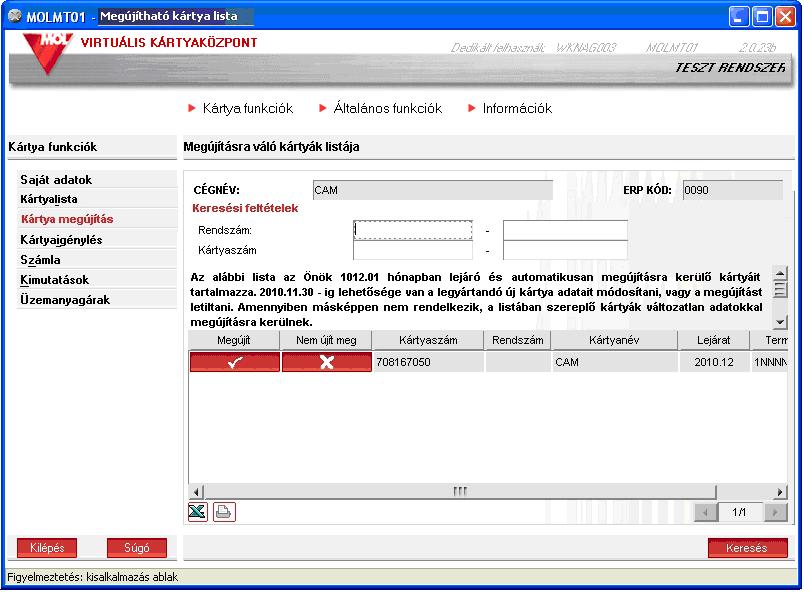Click the CÉGNÉV field containing CAM
804x592 pixels.
[x=433, y=190]
